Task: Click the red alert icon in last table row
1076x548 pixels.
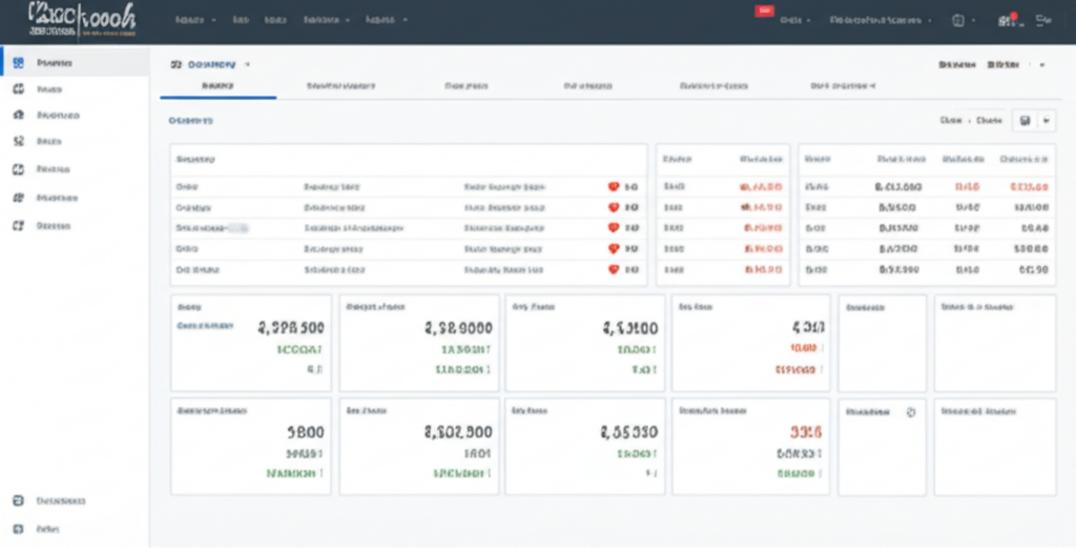Action: click(614, 270)
